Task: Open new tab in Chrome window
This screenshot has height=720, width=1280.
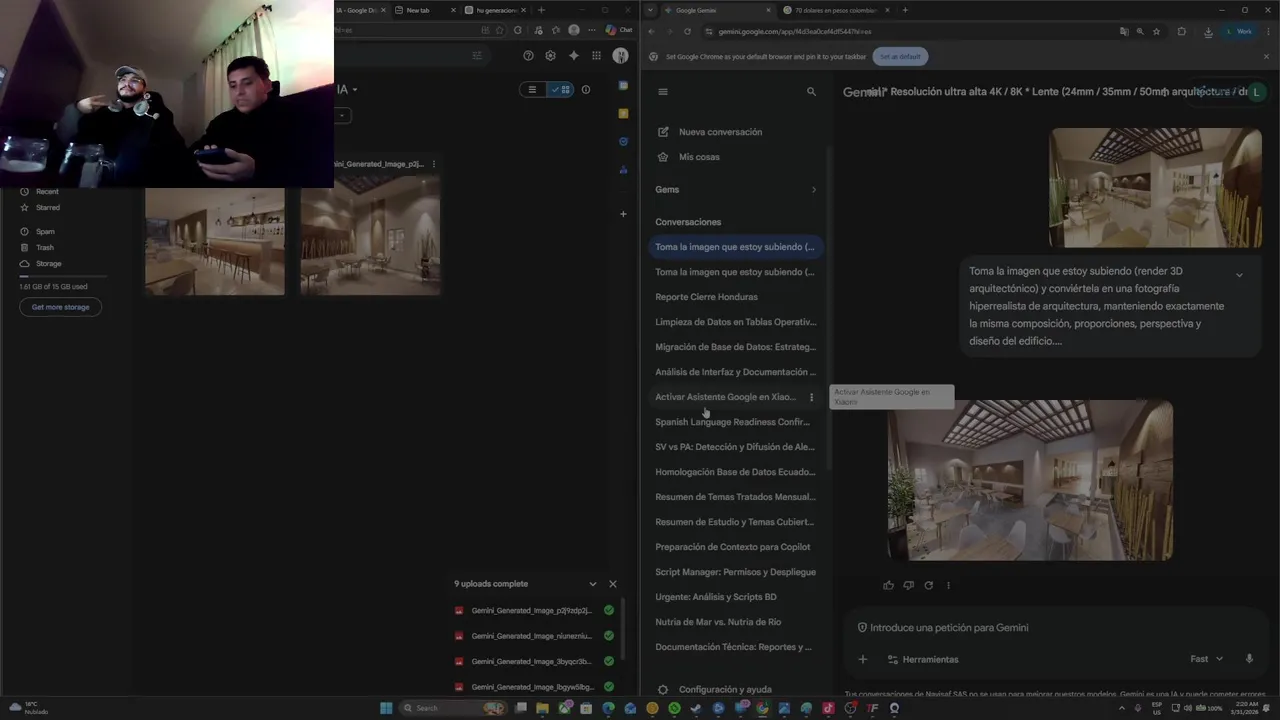Action: [x=904, y=10]
